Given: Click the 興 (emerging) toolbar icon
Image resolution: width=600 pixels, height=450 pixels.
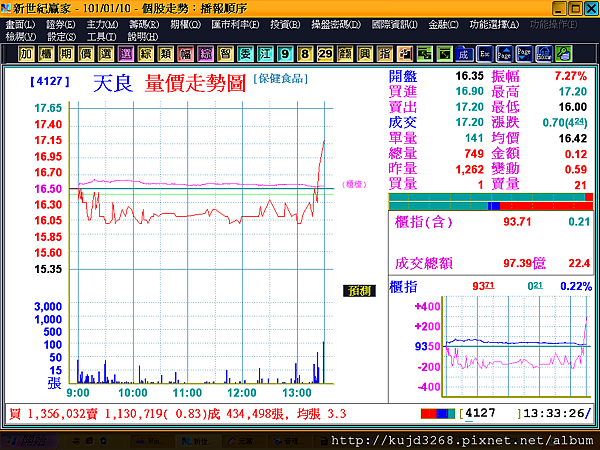Looking at the screenshot, I should coord(365,54).
